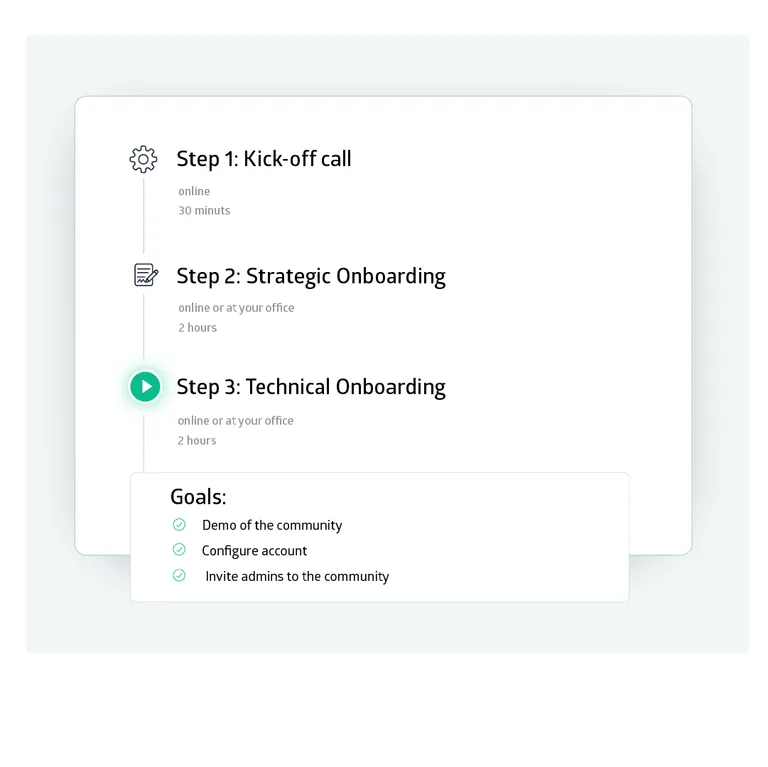
Task: Click the online label under Step 1
Action: pyautogui.click(x=194, y=191)
